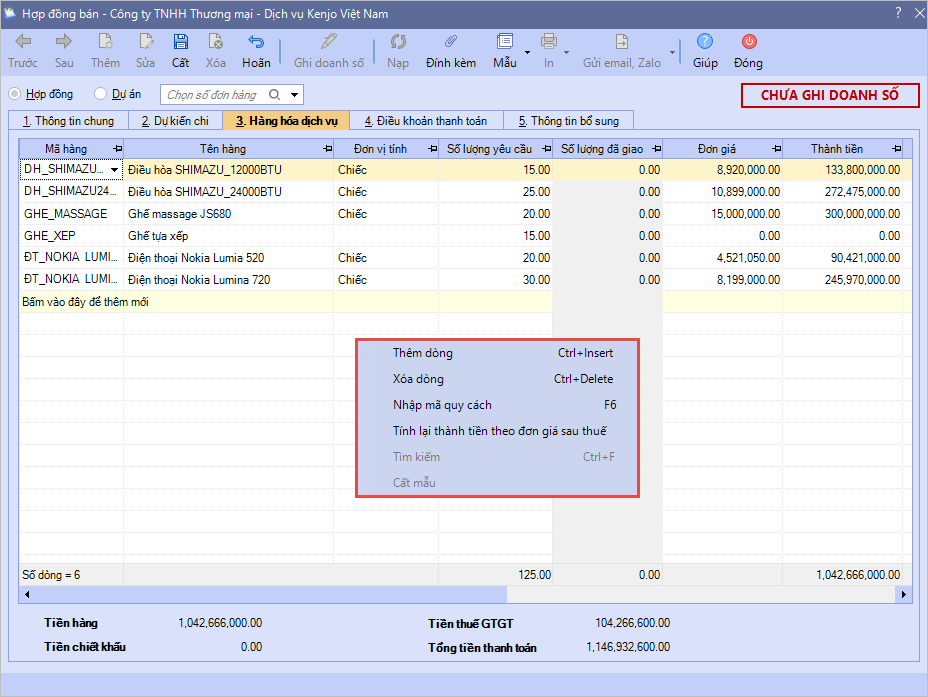Click the horizontal scrollbar right arrow
This screenshot has width=928, height=697.
903,594
